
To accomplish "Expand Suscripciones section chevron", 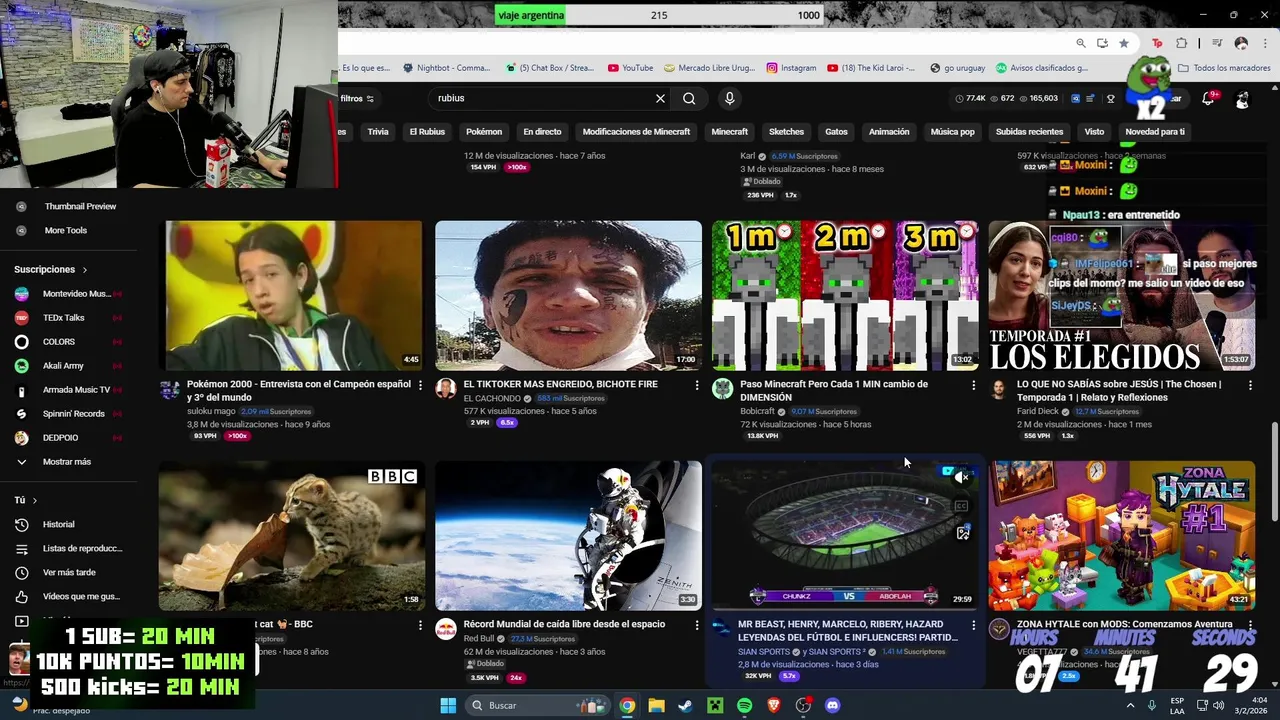I will [85, 270].
